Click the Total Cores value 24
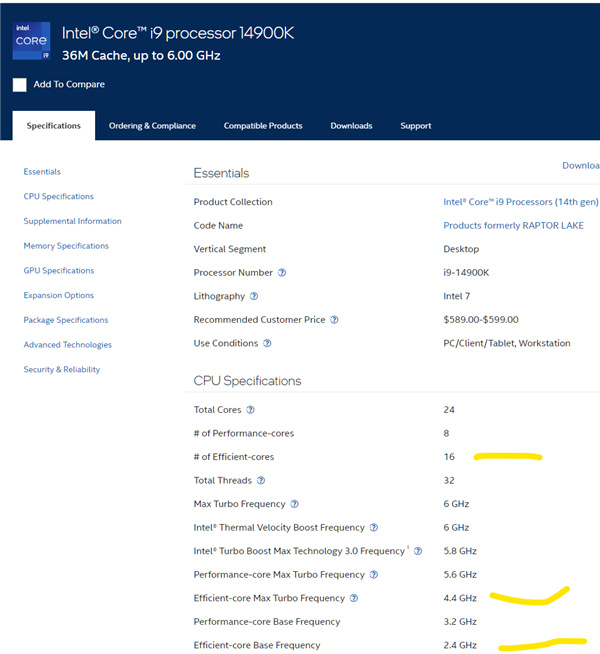The image size is (600, 654). [449, 410]
